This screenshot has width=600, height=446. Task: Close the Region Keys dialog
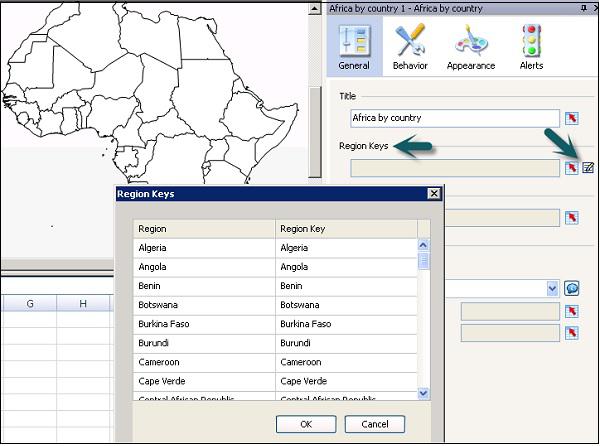point(433,194)
